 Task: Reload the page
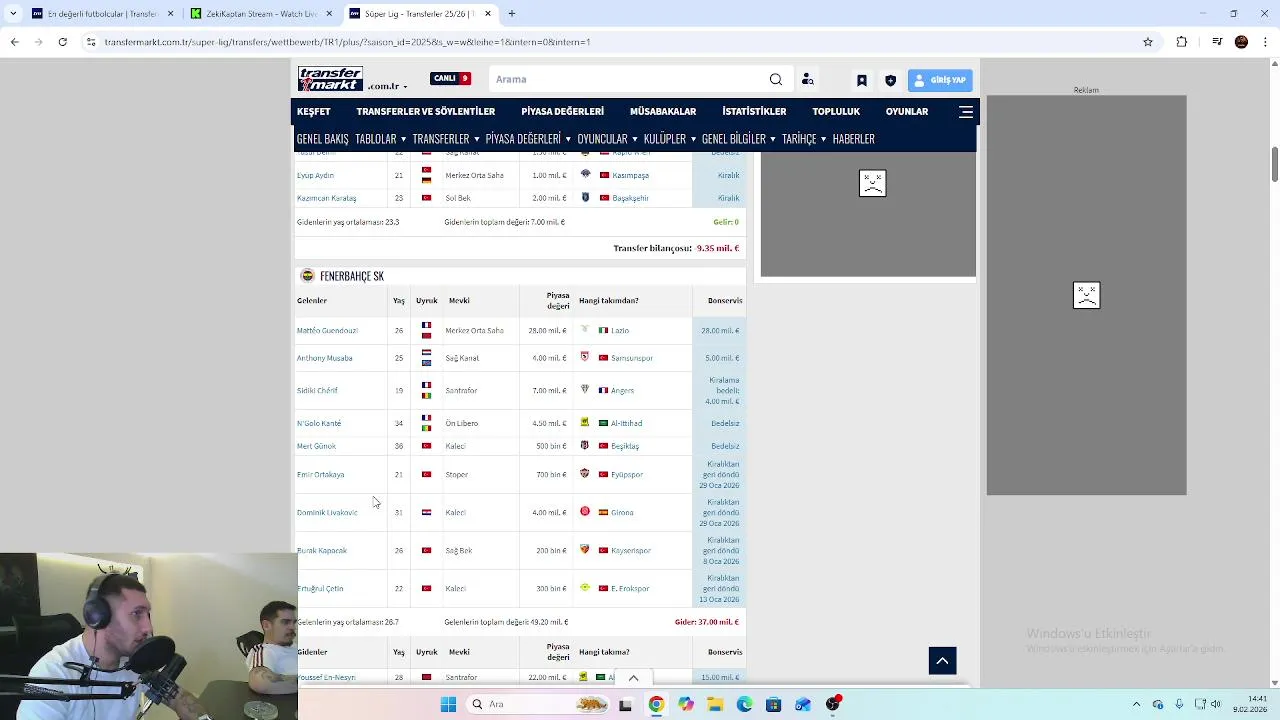coord(62,42)
